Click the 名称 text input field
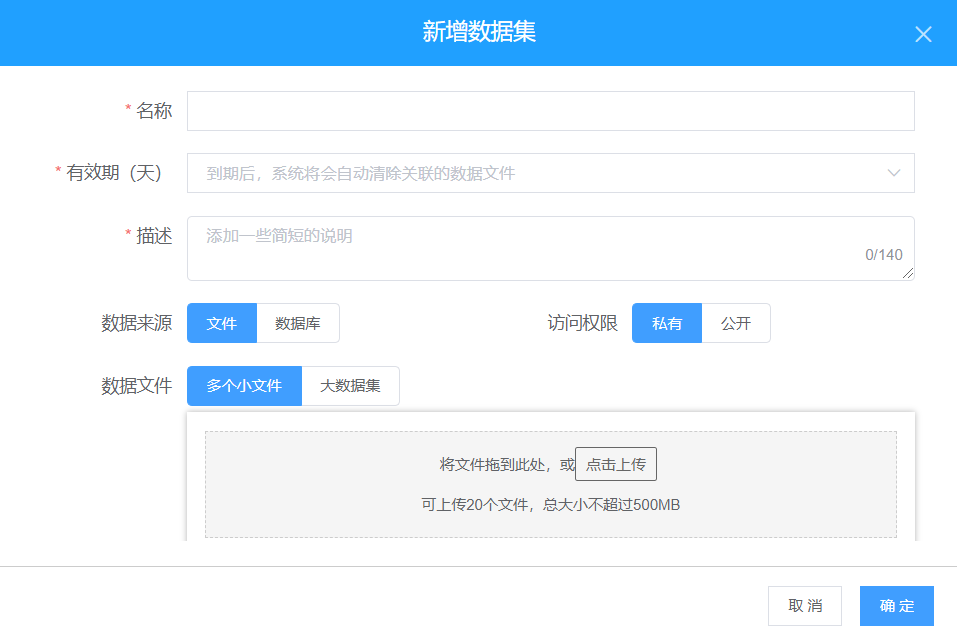The image size is (957, 642). pyautogui.click(x=550, y=111)
